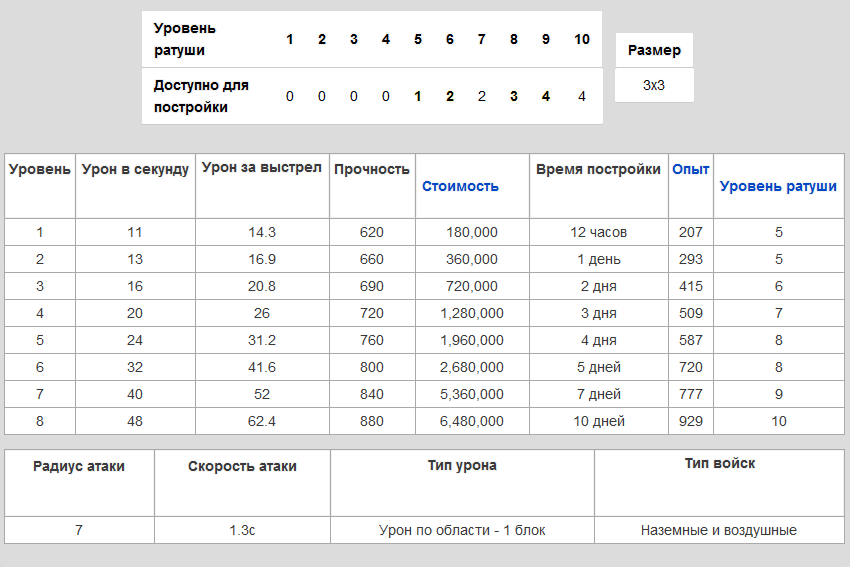Click the blue Опыт header link

click(690, 170)
